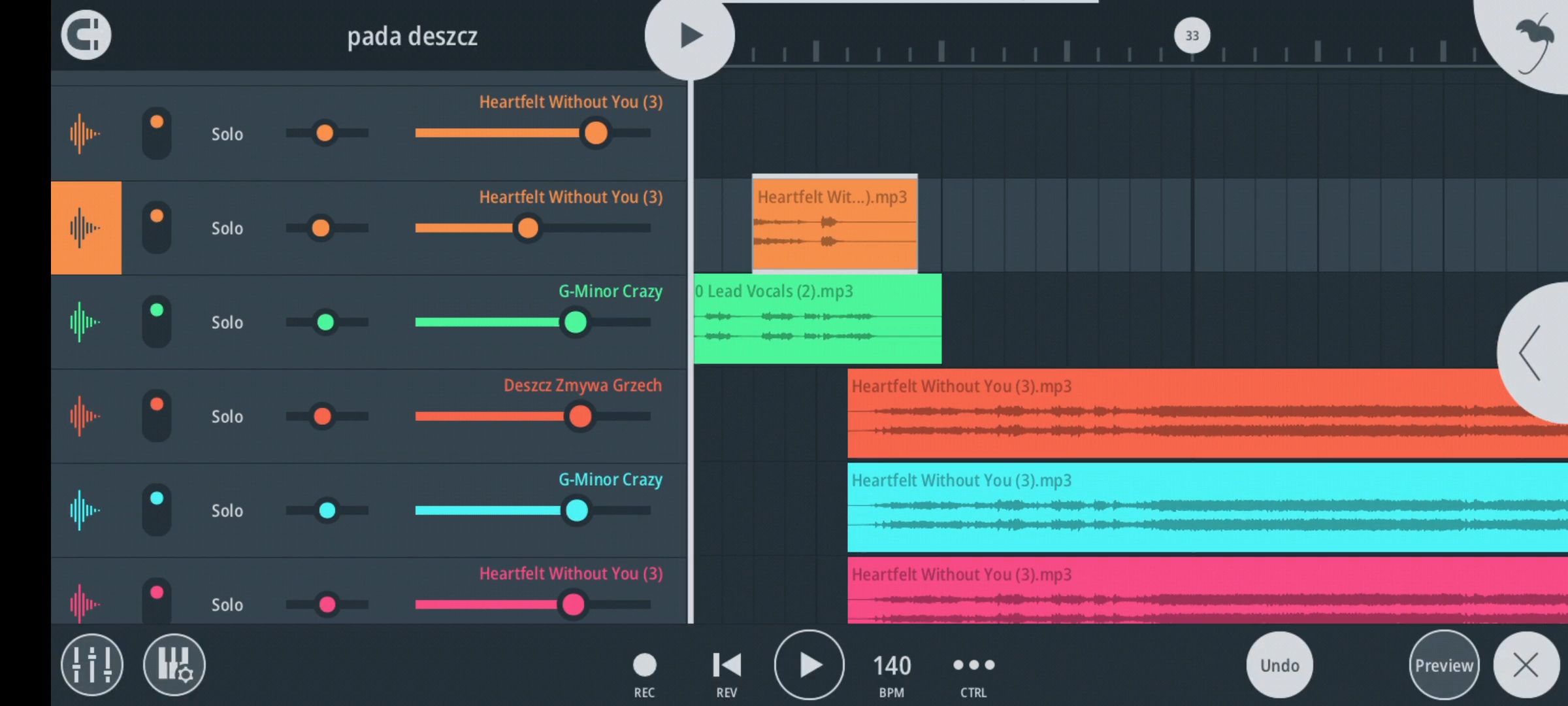Select the cyan G-Minor Crazy waveform icon
The image size is (1568, 706).
tap(85, 511)
